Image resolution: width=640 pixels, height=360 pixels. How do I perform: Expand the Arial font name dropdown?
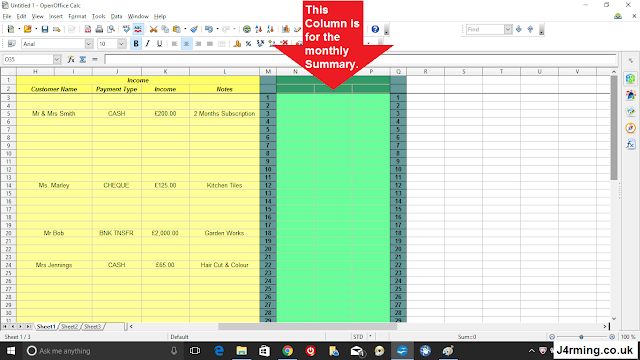[x=89, y=44]
